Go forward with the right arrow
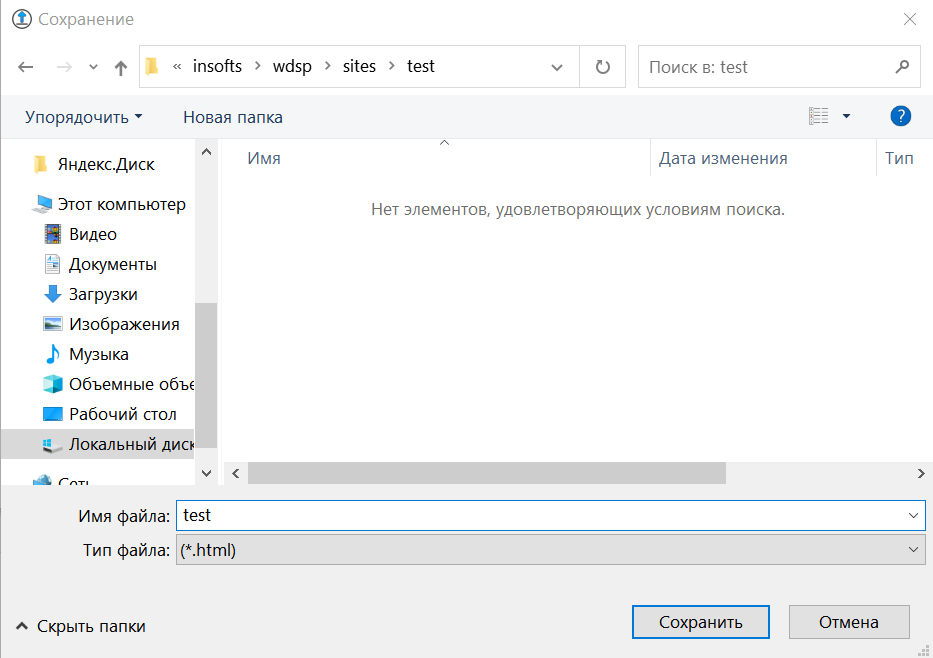Screen dimensions: 933x658 click(64, 67)
